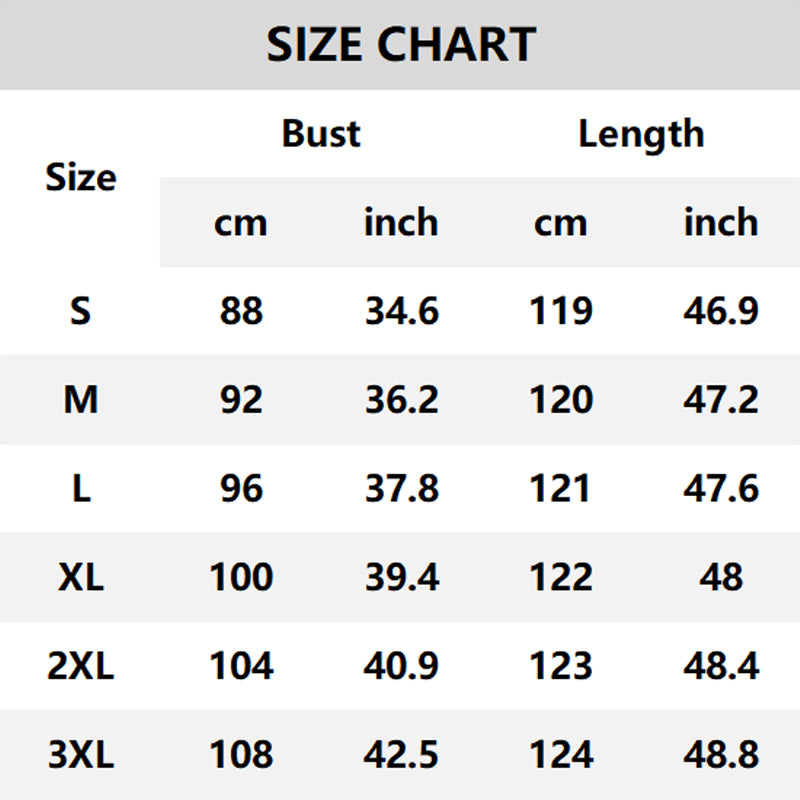The width and height of the screenshot is (800, 800).
Task: Select the cm subheader under Bust
Action: pos(241,222)
